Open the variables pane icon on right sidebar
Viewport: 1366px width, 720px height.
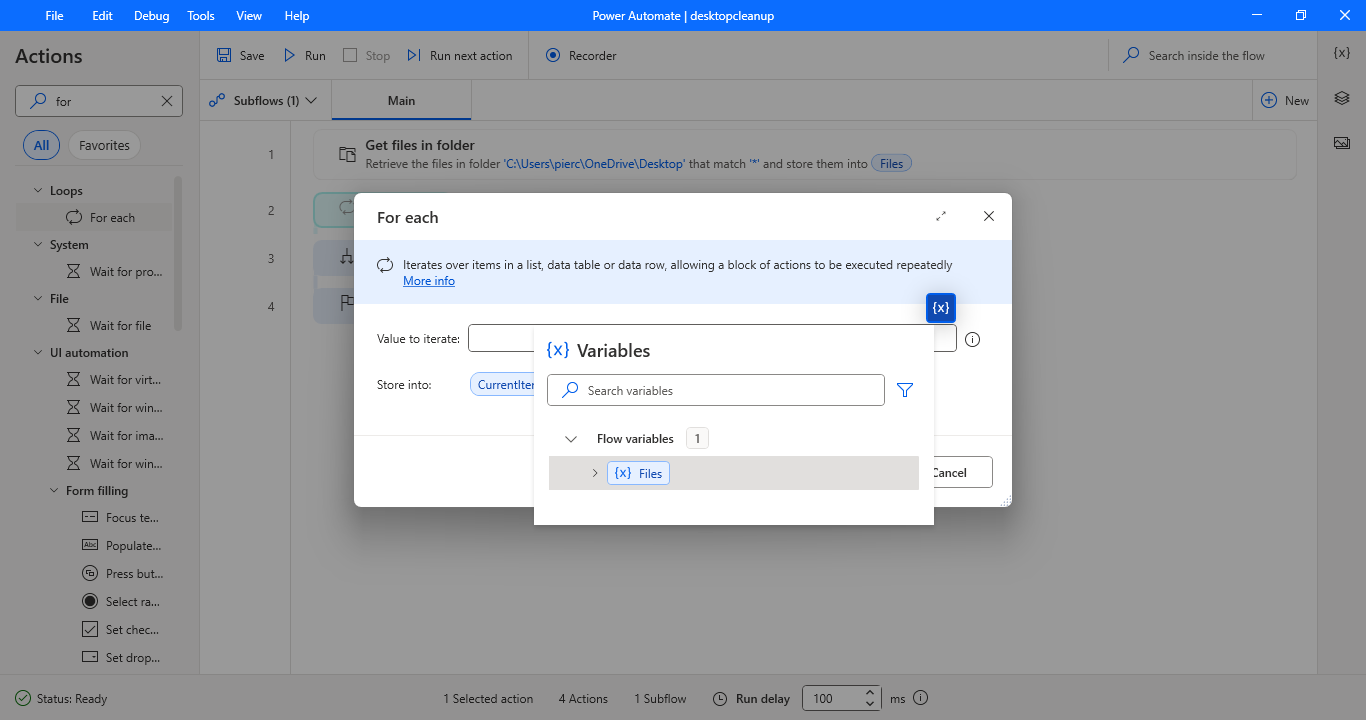click(x=1342, y=53)
